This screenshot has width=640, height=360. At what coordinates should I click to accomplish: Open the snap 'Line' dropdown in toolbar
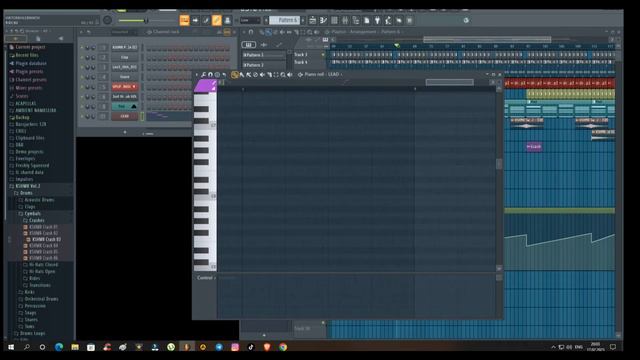tap(250, 20)
